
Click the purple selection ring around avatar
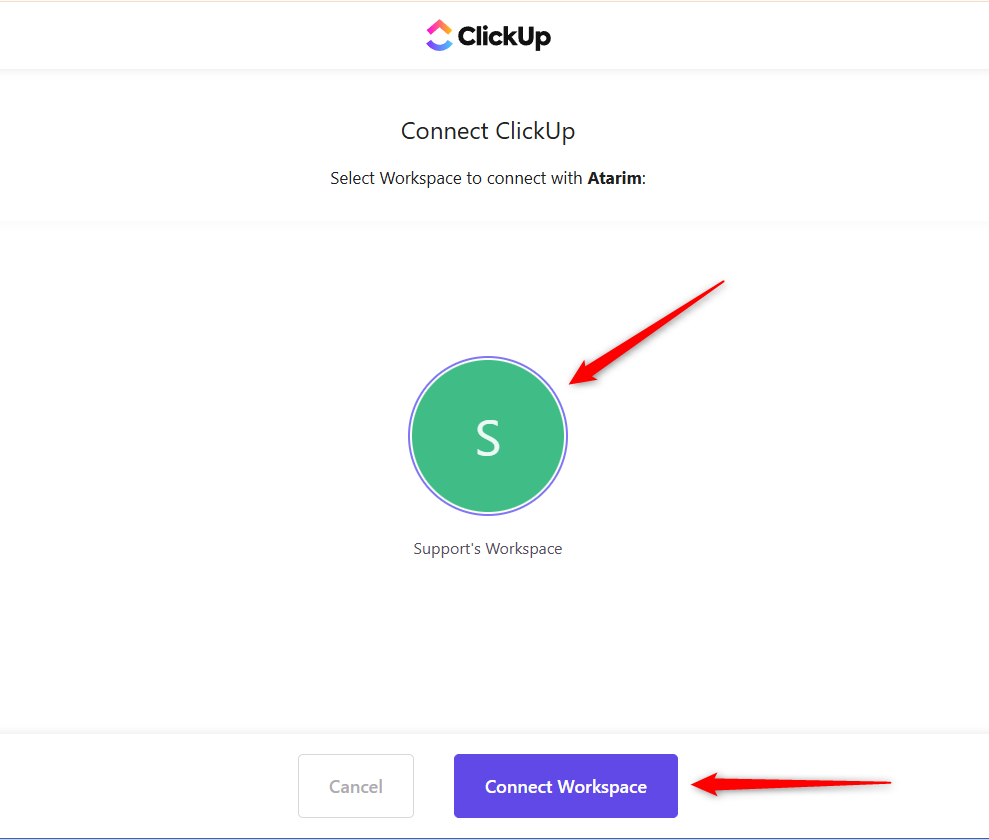(409, 436)
